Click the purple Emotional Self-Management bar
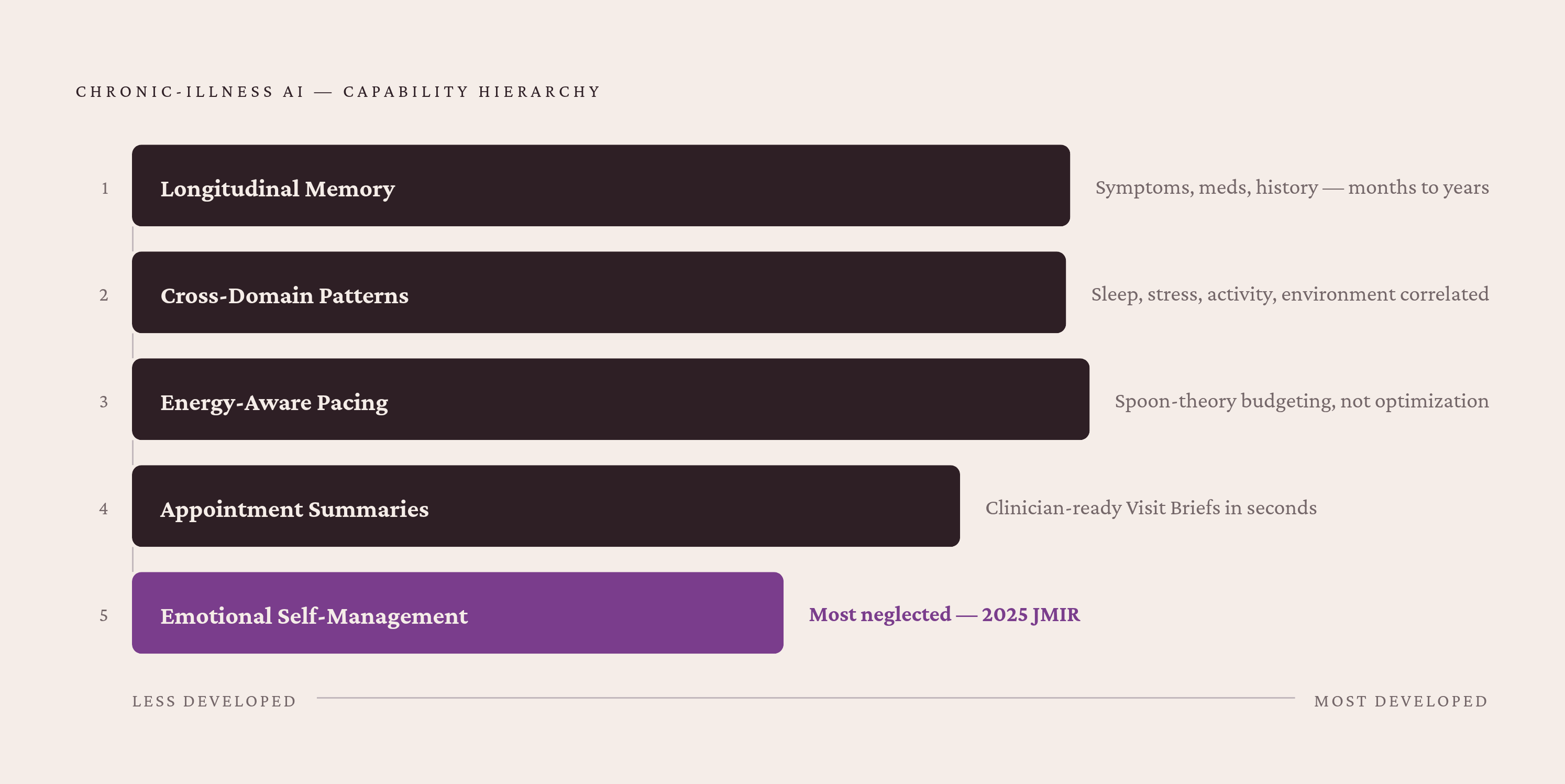Viewport: 1565px width, 784px height. [457, 613]
